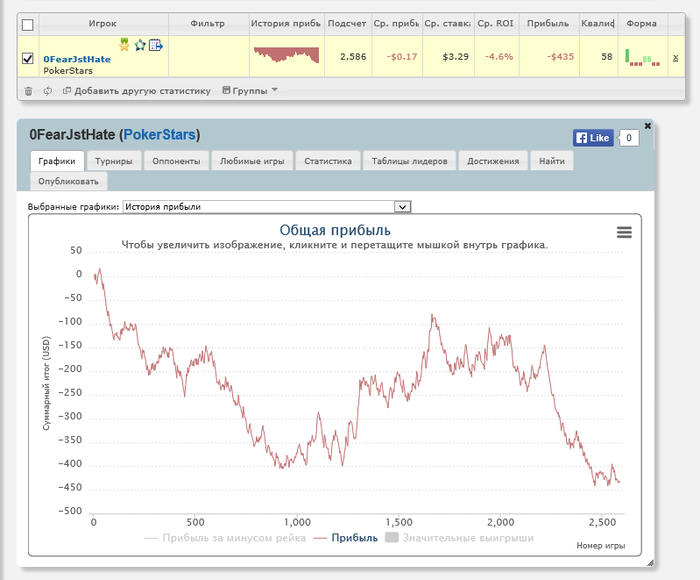The image size is (700, 580).
Task: Open the Любимые игры tab
Action: [252, 161]
